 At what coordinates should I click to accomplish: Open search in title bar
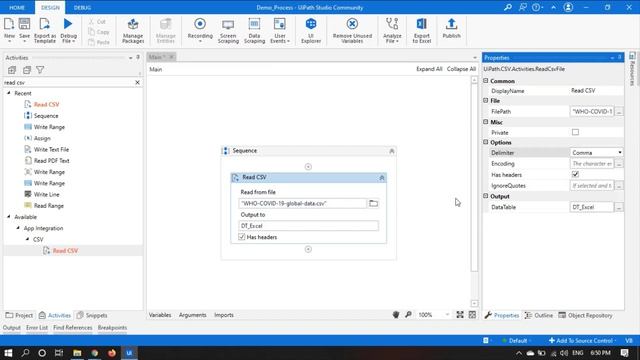tap(508, 7)
